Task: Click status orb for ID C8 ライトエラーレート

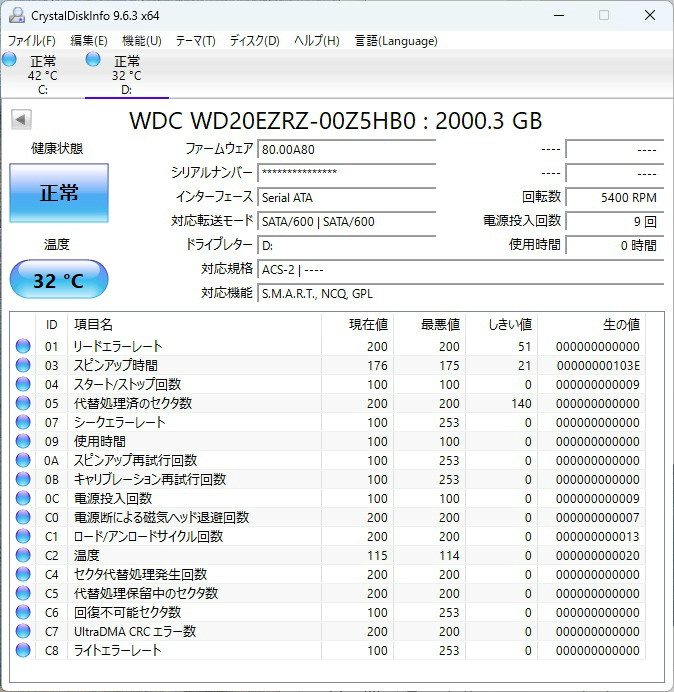Action: [23, 651]
